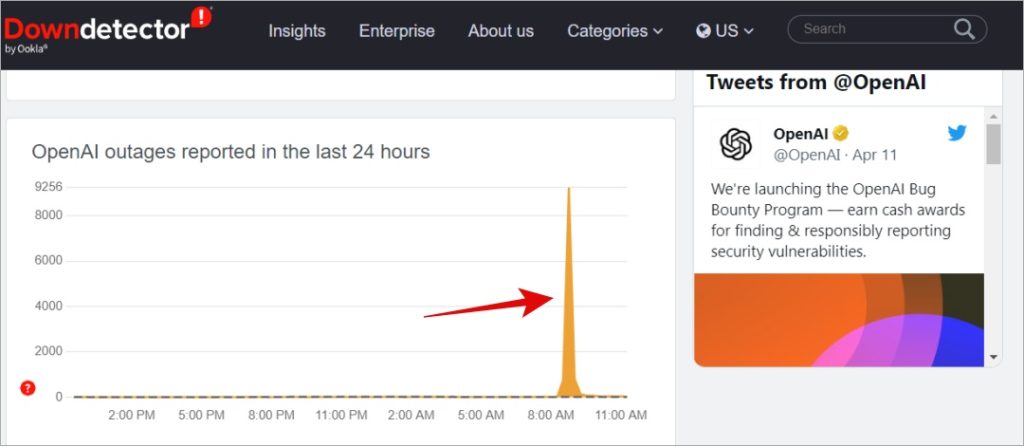Click the red question mark help icon

[27, 389]
